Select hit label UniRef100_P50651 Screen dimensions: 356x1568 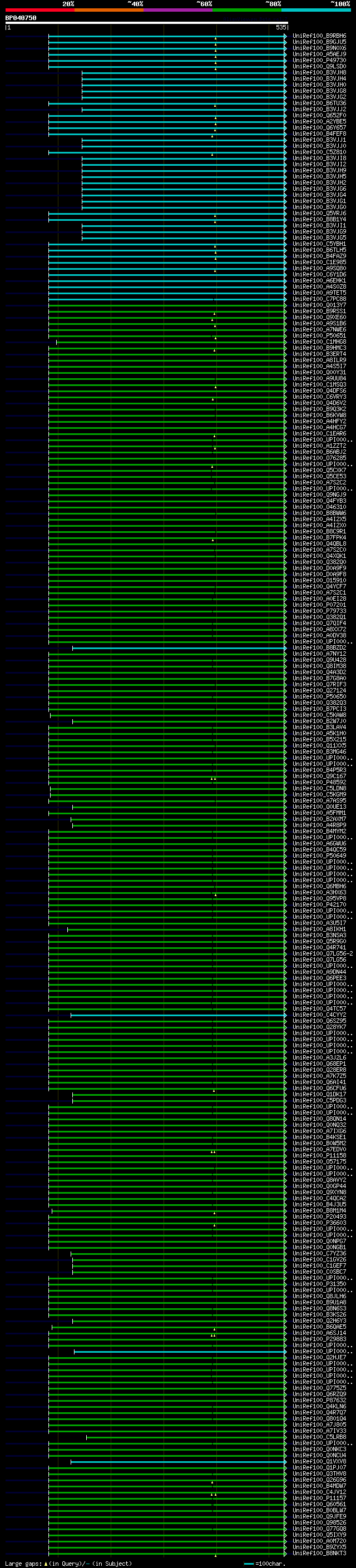(x=319, y=335)
